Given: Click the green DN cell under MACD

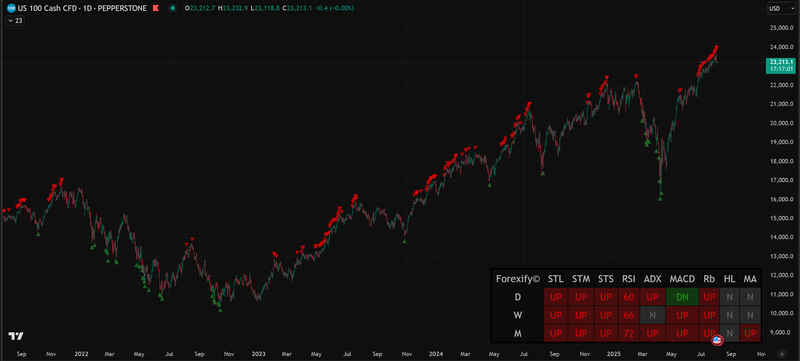Looking at the screenshot, I should 682,297.
